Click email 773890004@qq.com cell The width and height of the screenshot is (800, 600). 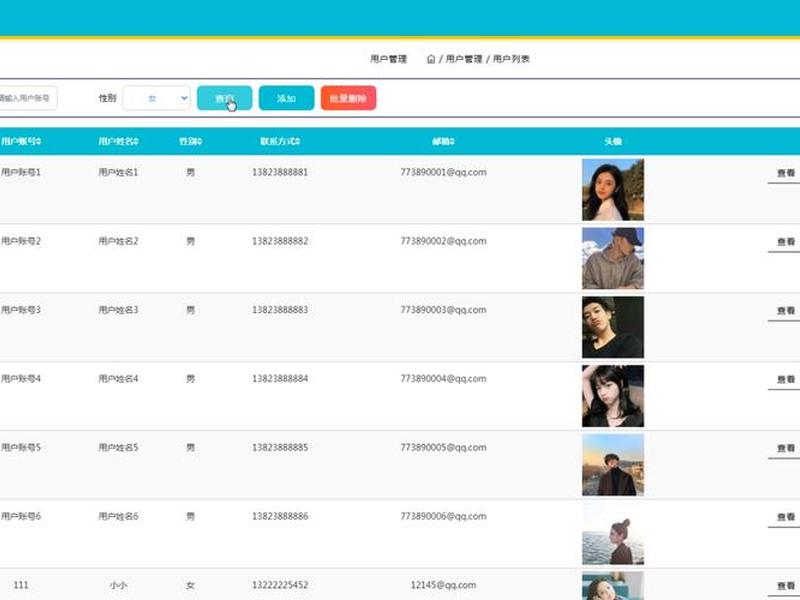[x=443, y=379]
